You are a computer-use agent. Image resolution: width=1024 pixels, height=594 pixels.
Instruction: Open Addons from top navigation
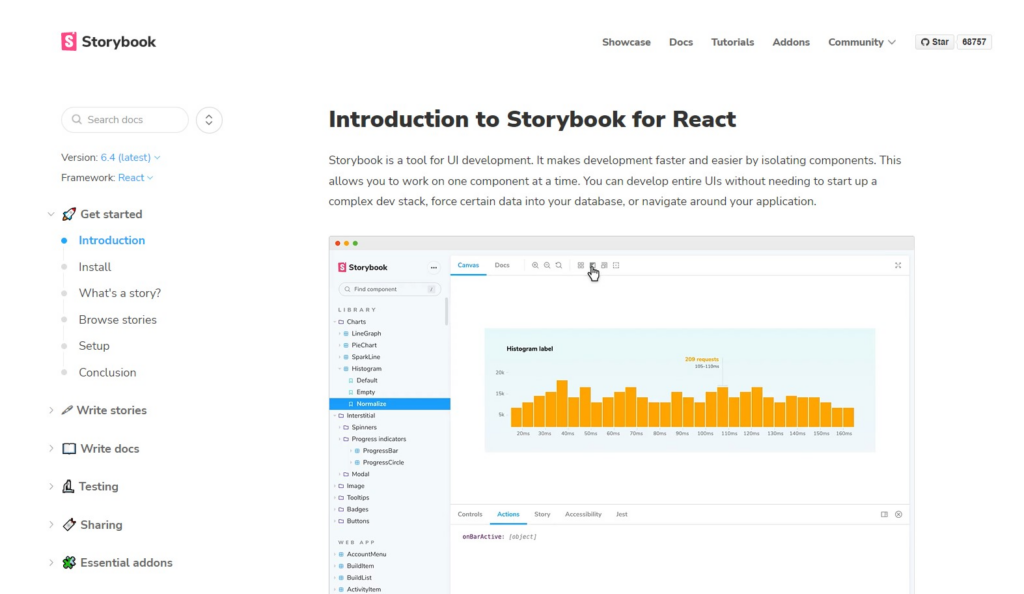pyautogui.click(x=790, y=42)
